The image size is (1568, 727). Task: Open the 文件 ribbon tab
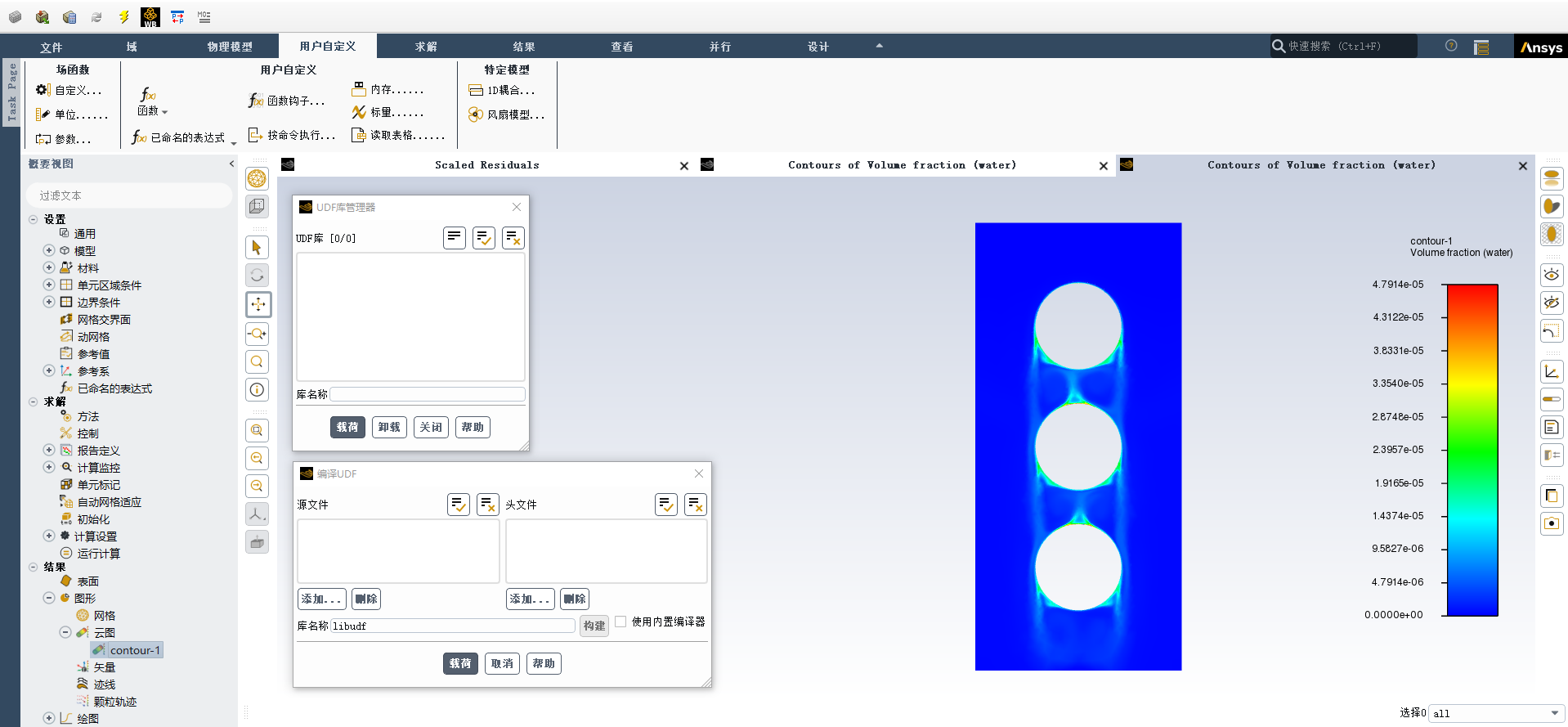coord(52,47)
